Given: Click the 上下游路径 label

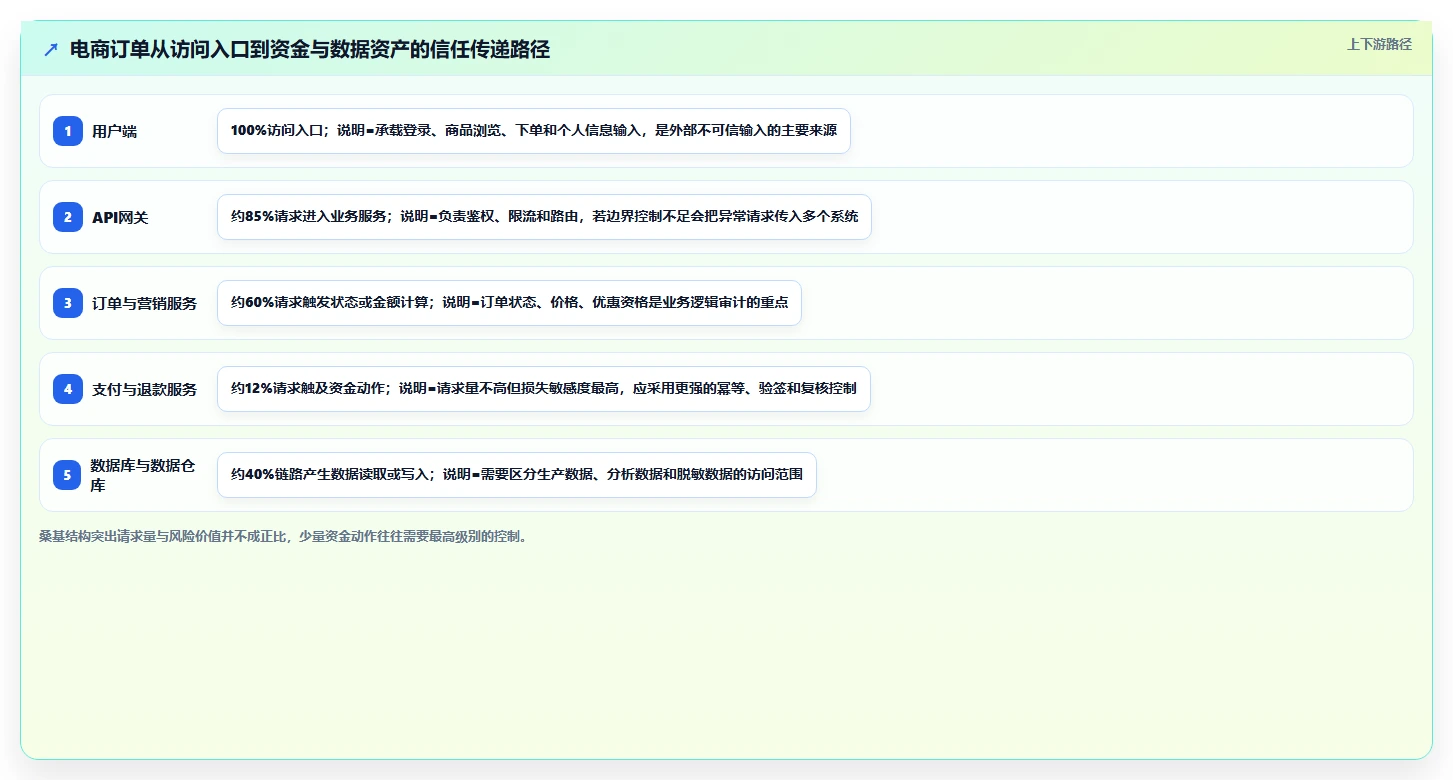Looking at the screenshot, I should pyautogui.click(x=1379, y=44).
